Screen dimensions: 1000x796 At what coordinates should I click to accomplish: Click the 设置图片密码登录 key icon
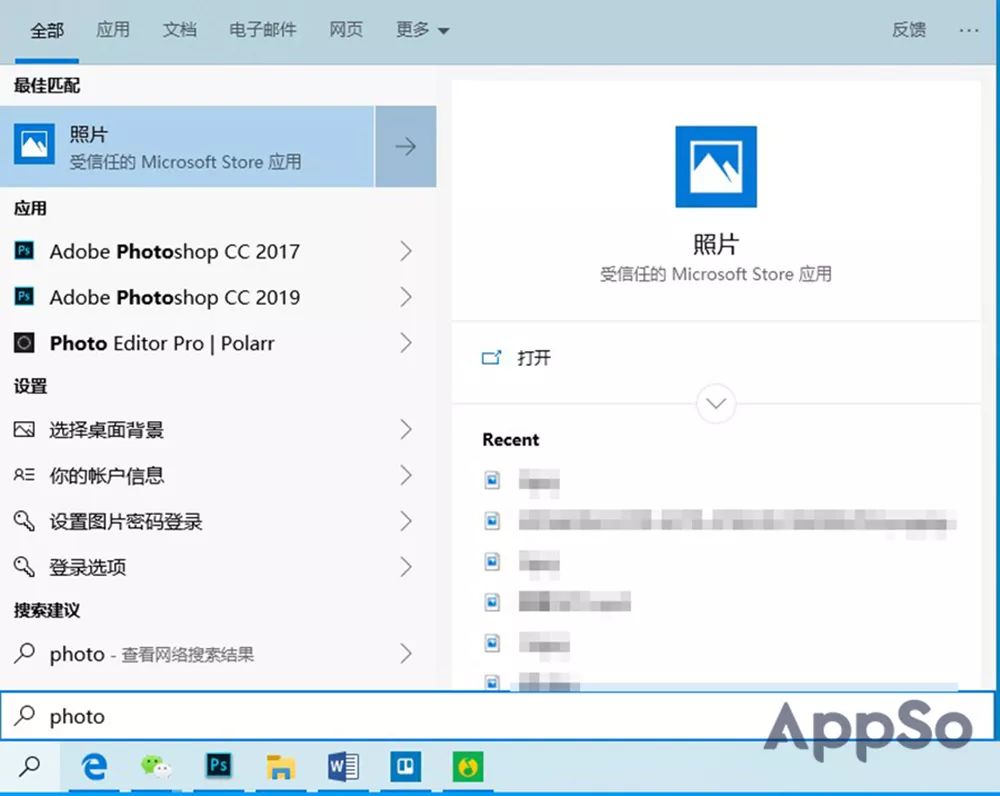point(24,520)
